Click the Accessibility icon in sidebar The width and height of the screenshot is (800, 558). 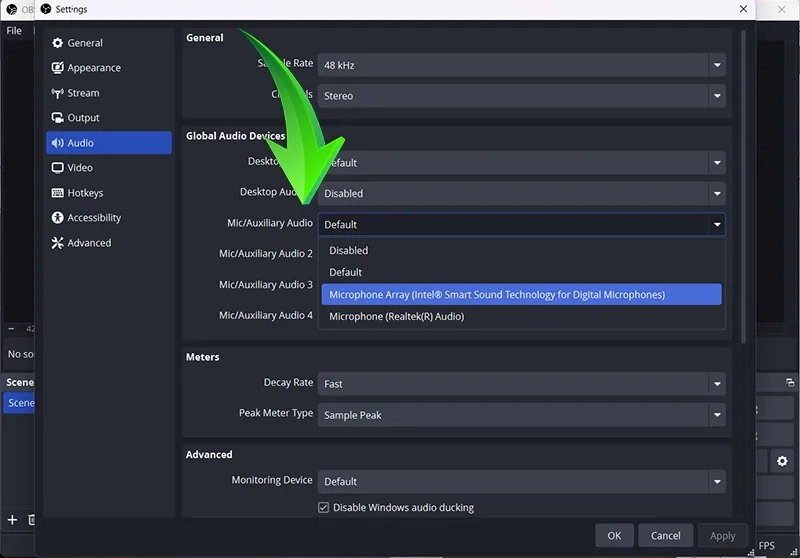(58, 218)
